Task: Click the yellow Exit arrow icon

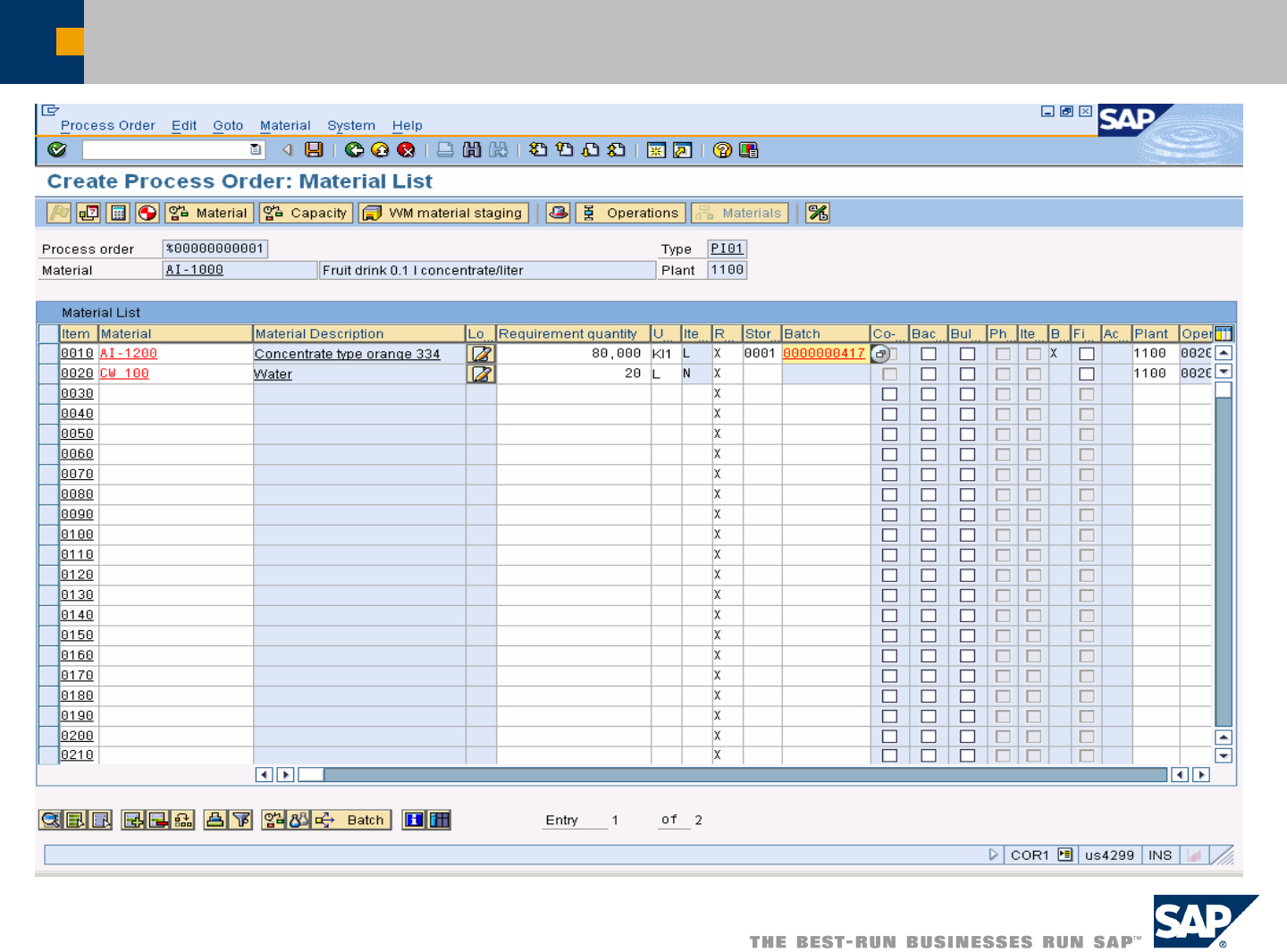Action: coord(380,150)
